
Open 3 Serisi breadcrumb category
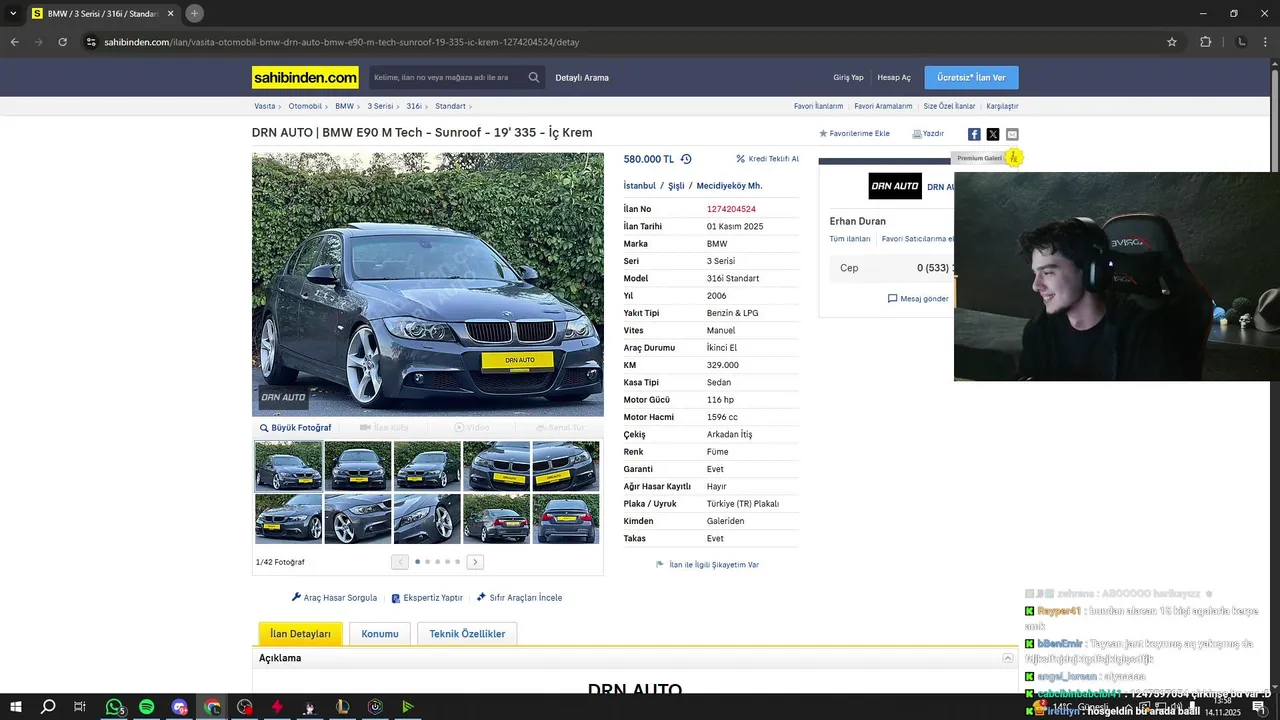pos(380,106)
